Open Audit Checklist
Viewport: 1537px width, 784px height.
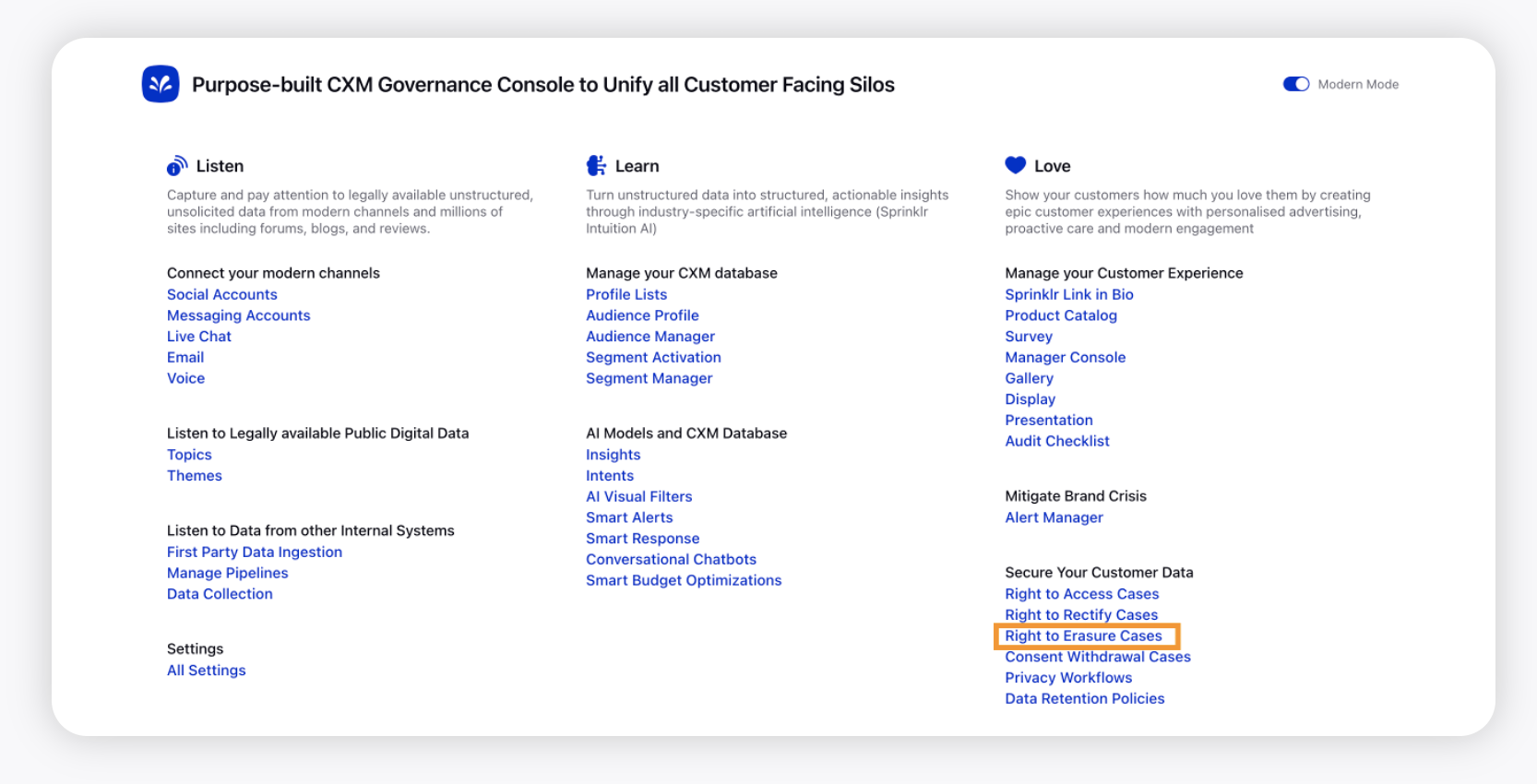(1057, 441)
